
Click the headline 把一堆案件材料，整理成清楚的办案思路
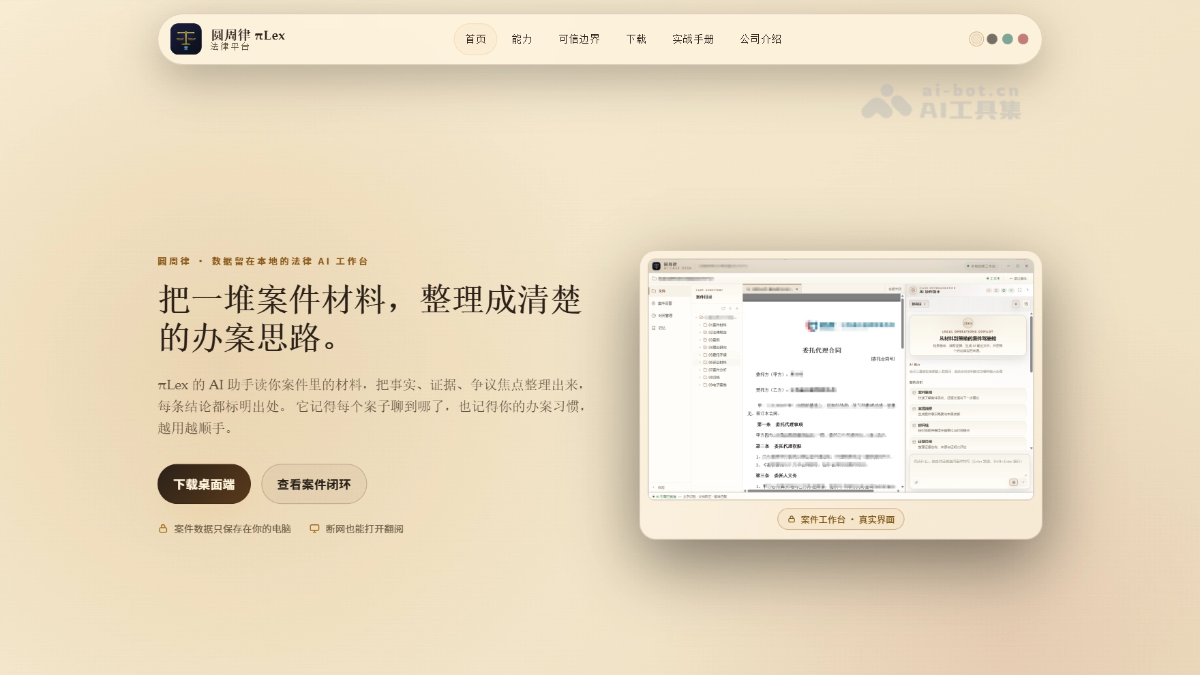[370, 318]
